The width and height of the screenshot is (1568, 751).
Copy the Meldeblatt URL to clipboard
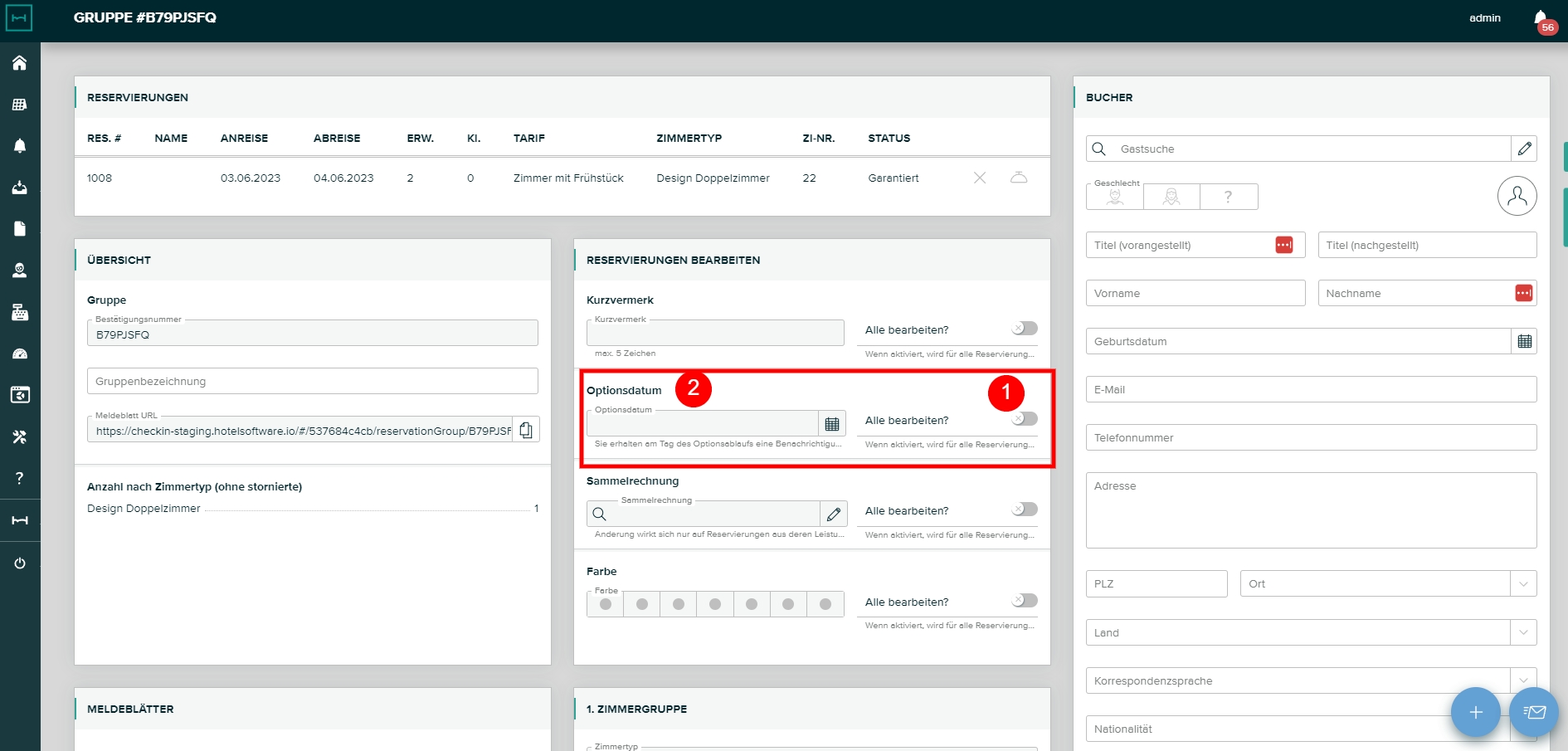(526, 430)
